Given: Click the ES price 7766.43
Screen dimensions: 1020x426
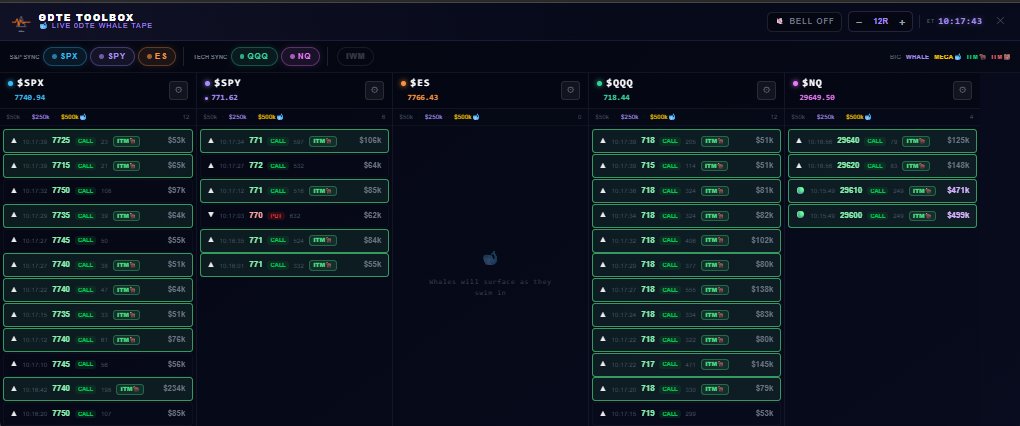Looking at the screenshot, I should tap(423, 98).
